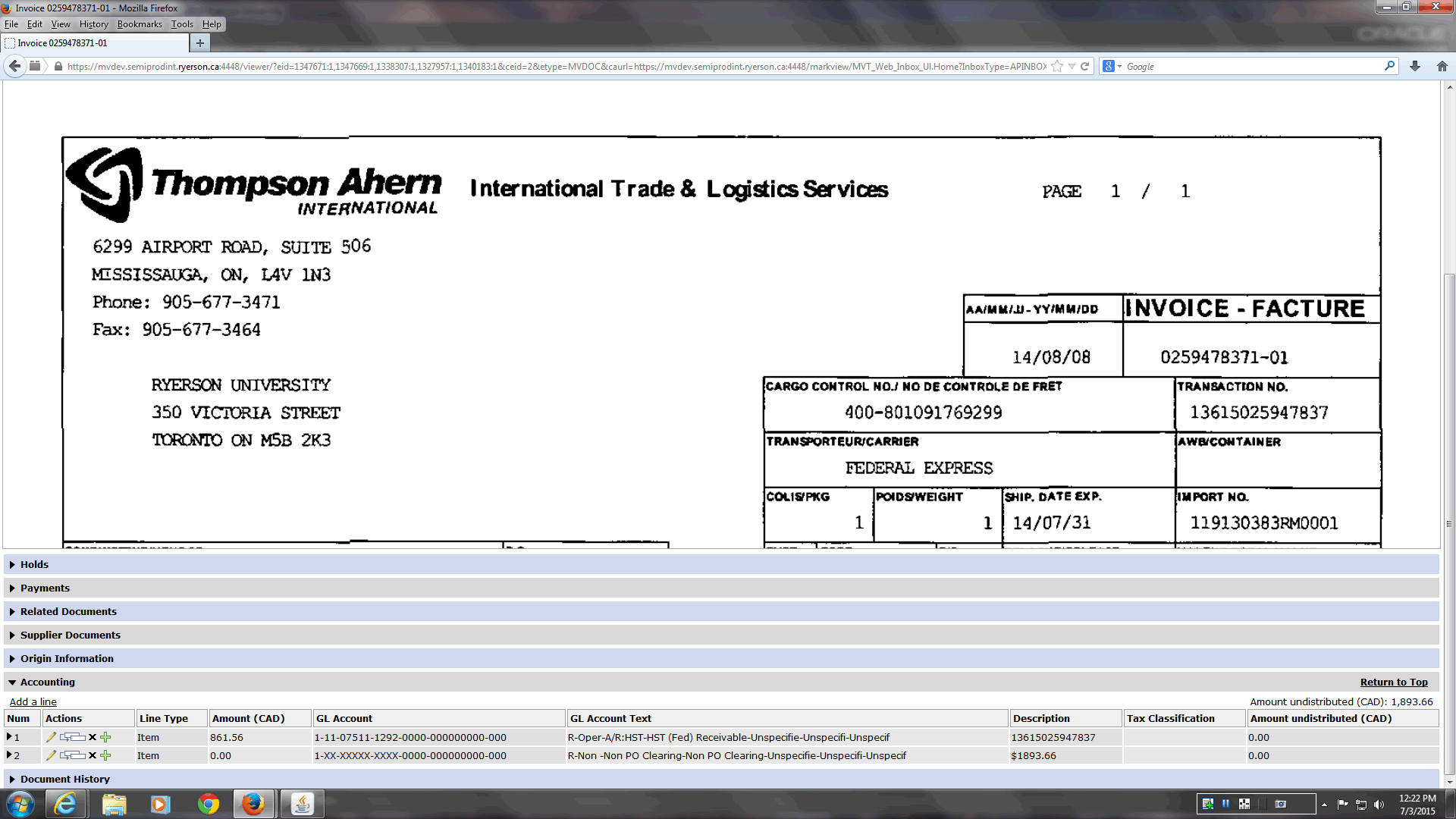Open the Tools menu
1456x819 pixels.
(x=182, y=24)
